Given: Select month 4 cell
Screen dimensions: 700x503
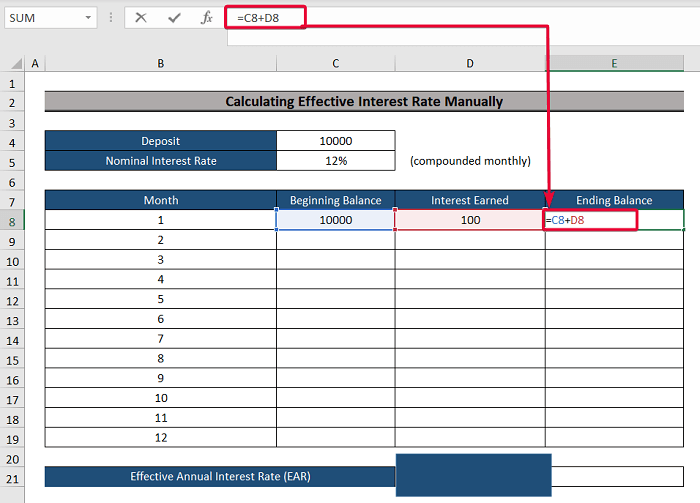Looking at the screenshot, I should coord(161,279).
